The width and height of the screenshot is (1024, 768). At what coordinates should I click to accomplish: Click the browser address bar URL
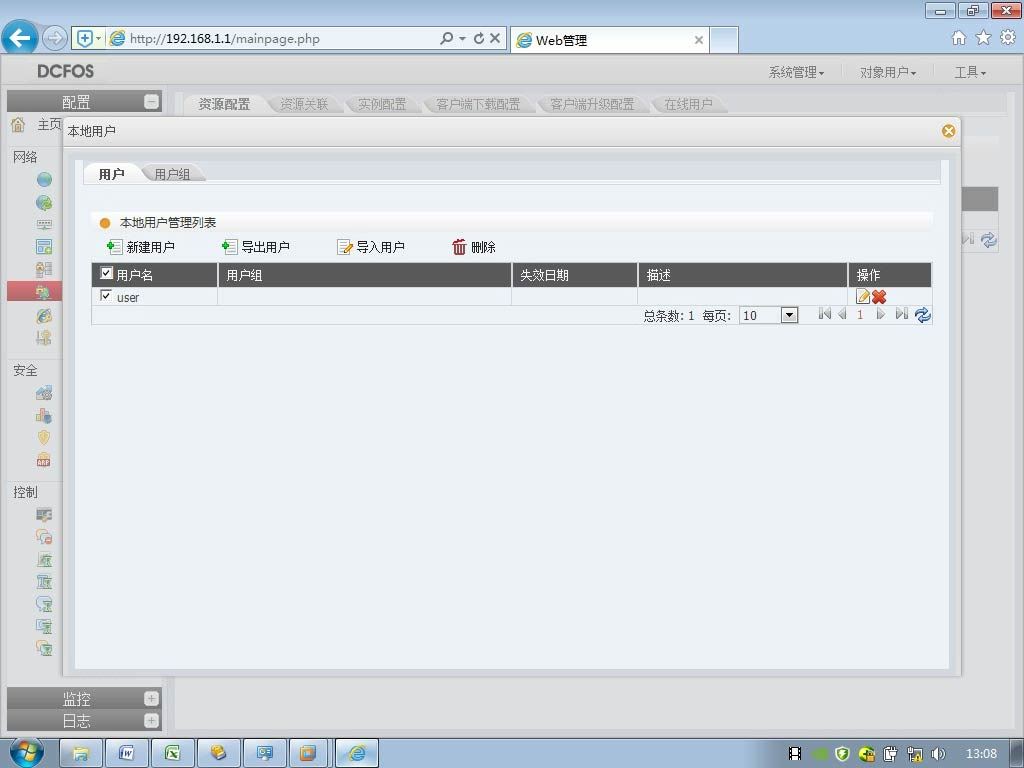pyautogui.click(x=225, y=39)
